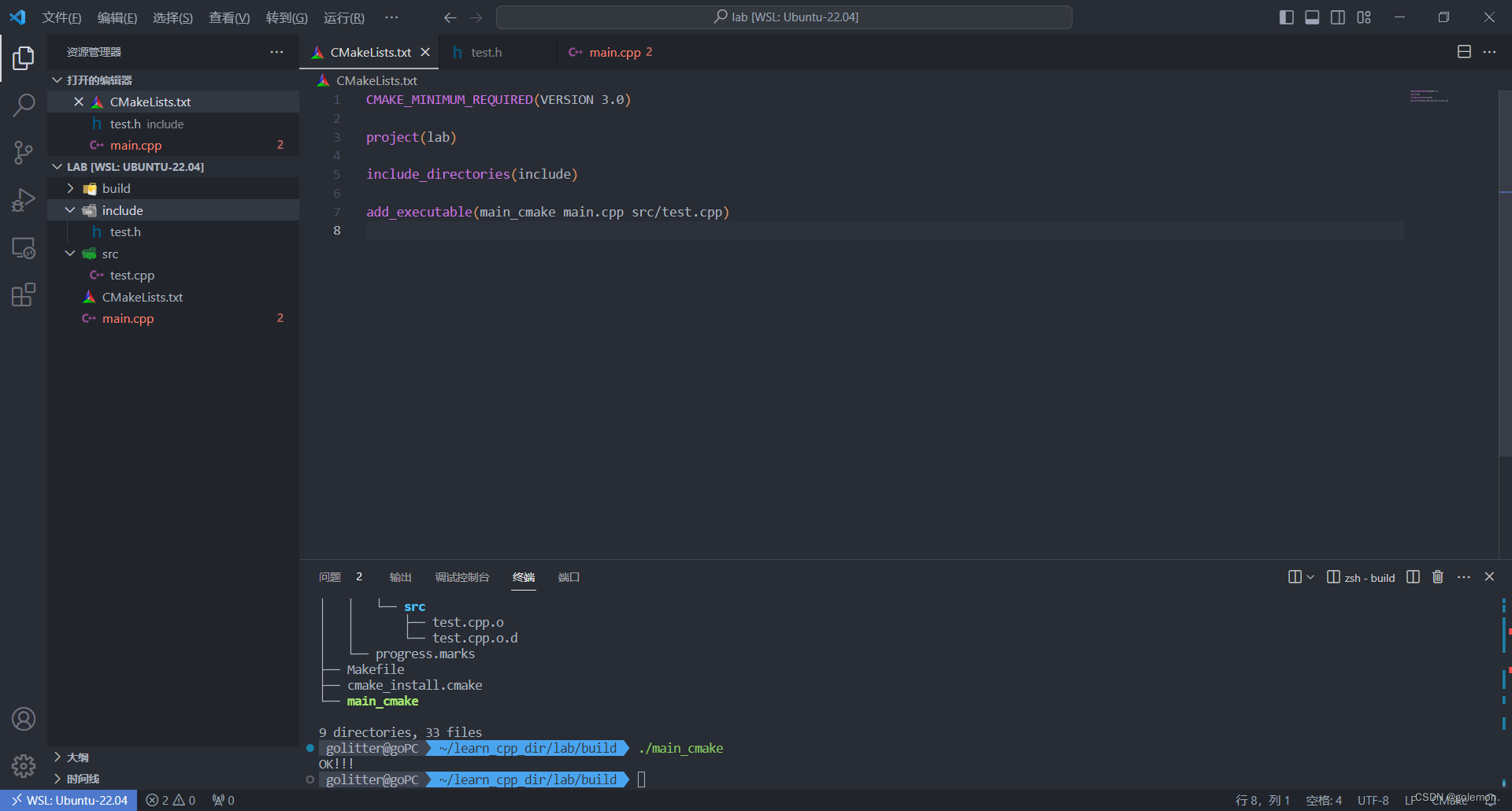Open main.cpp in the LAB file tree
Image resolution: width=1512 pixels, height=811 pixels.
coord(173,318)
